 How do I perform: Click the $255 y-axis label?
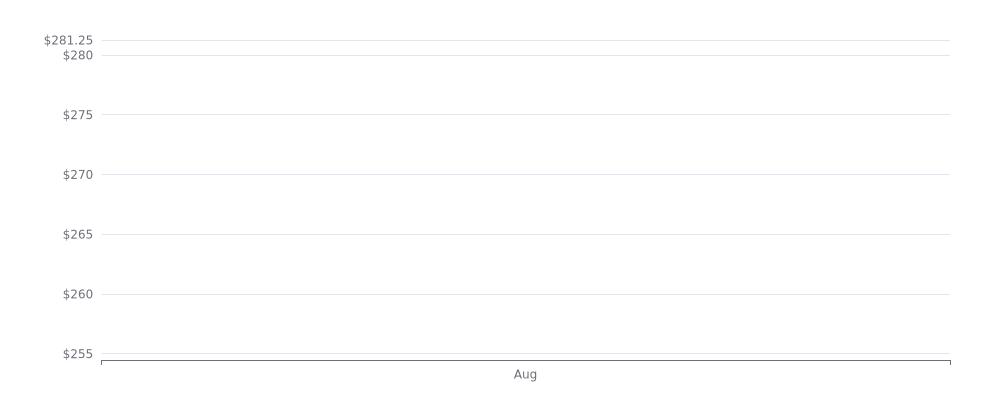pyautogui.click(x=78, y=354)
